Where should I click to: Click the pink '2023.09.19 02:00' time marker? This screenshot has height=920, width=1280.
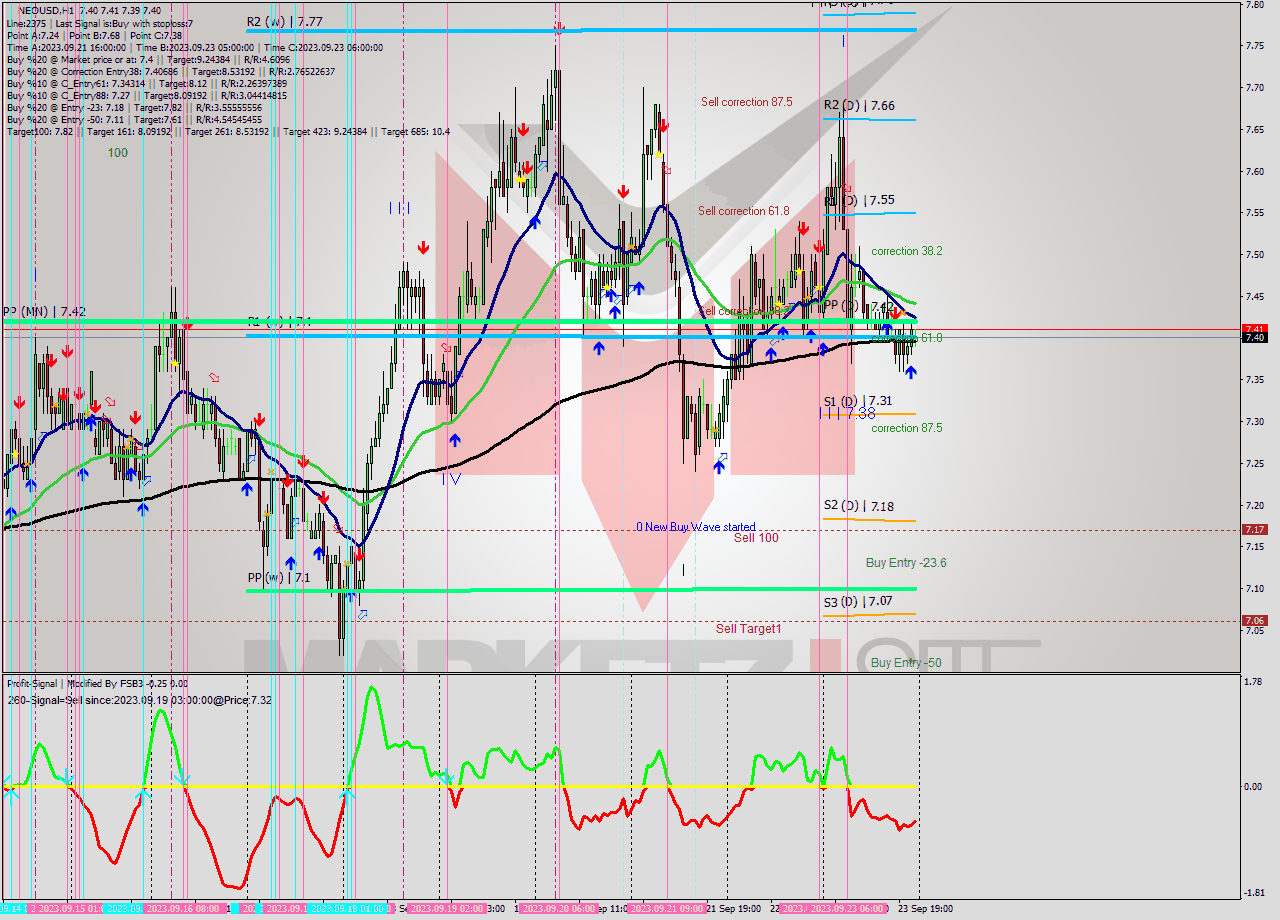pyautogui.click(x=446, y=909)
